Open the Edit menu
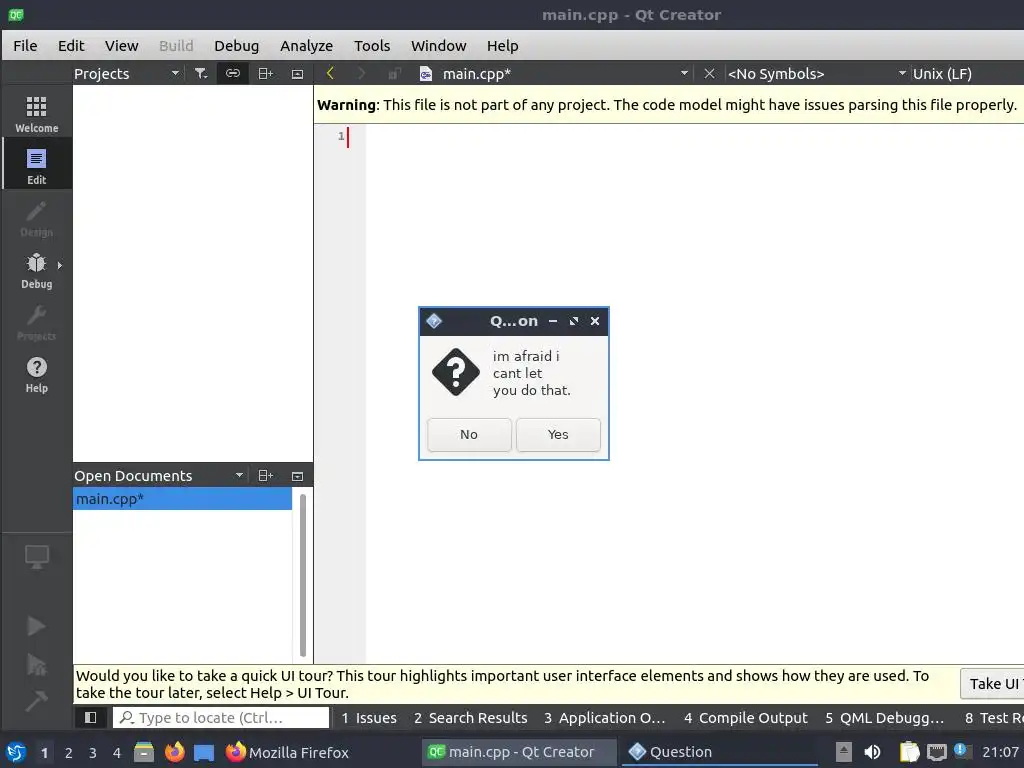 (71, 46)
